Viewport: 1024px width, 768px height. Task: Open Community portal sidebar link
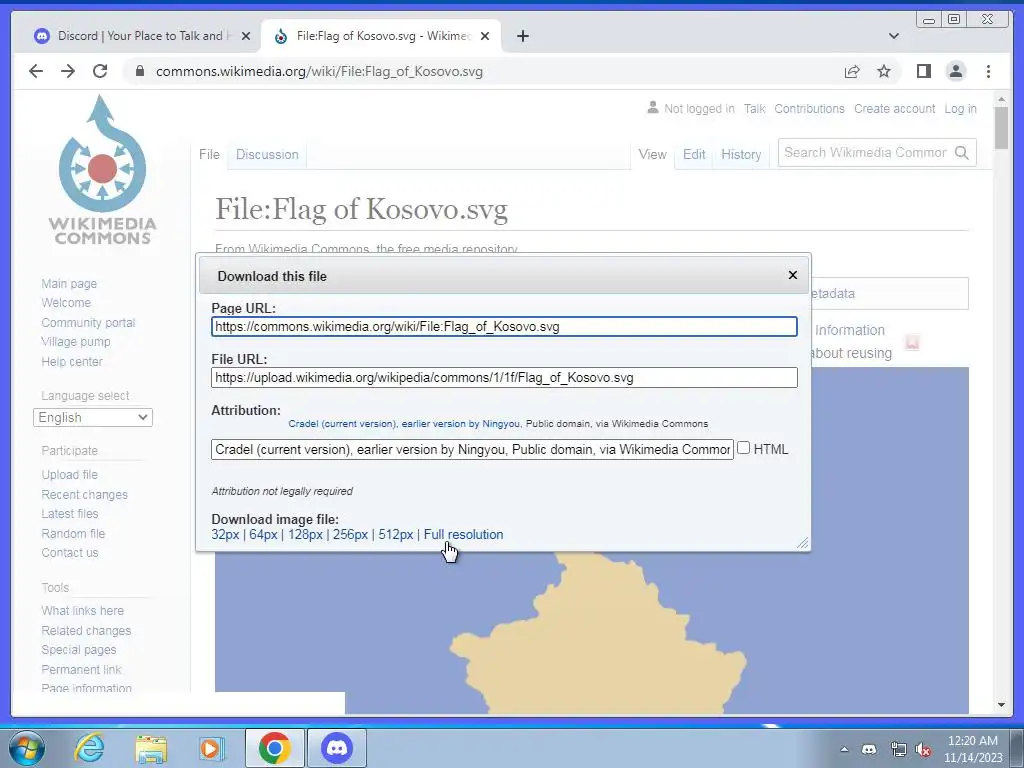[x=88, y=323]
